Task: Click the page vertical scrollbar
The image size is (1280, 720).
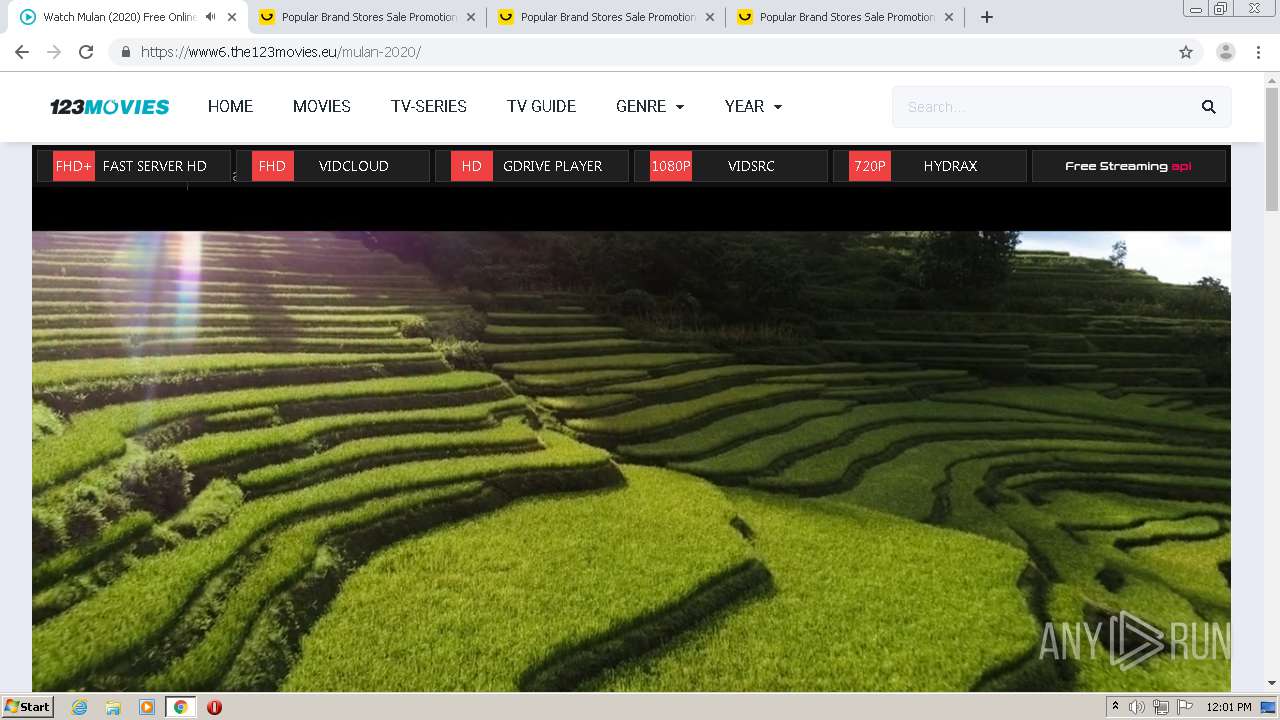Action: [1272, 150]
